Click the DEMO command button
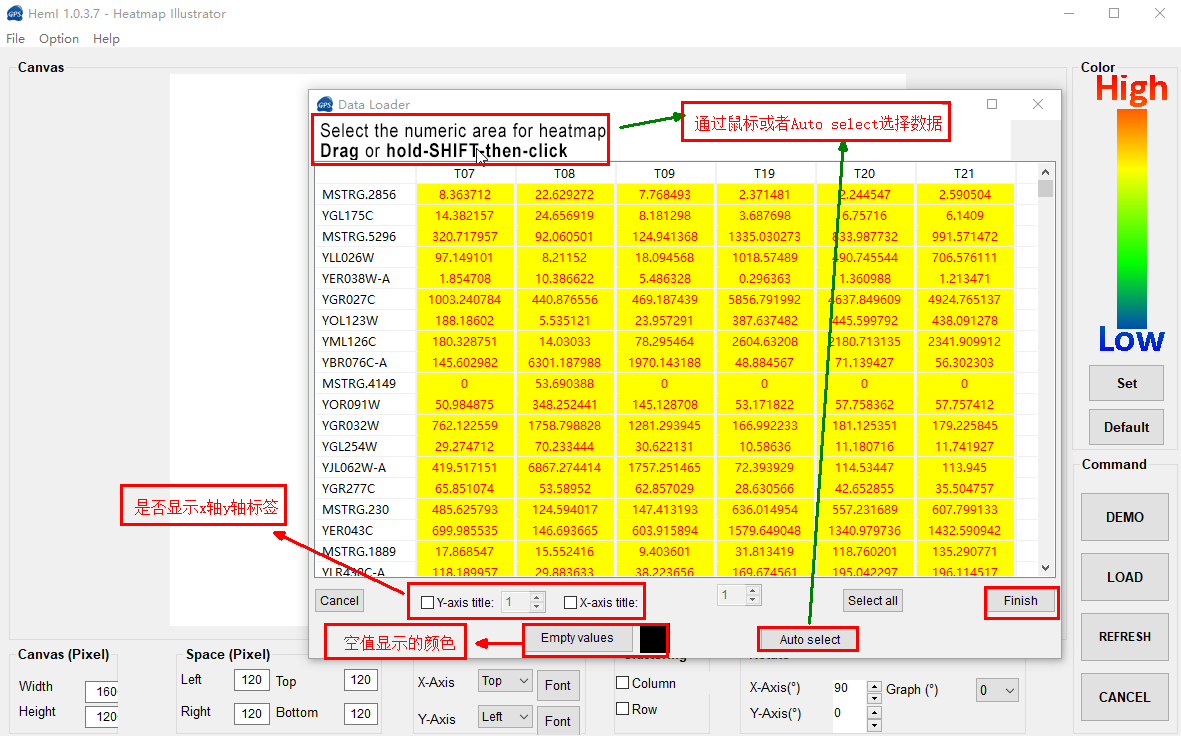The width and height of the screenshot is (1181, 736). tap(1125, 518)
